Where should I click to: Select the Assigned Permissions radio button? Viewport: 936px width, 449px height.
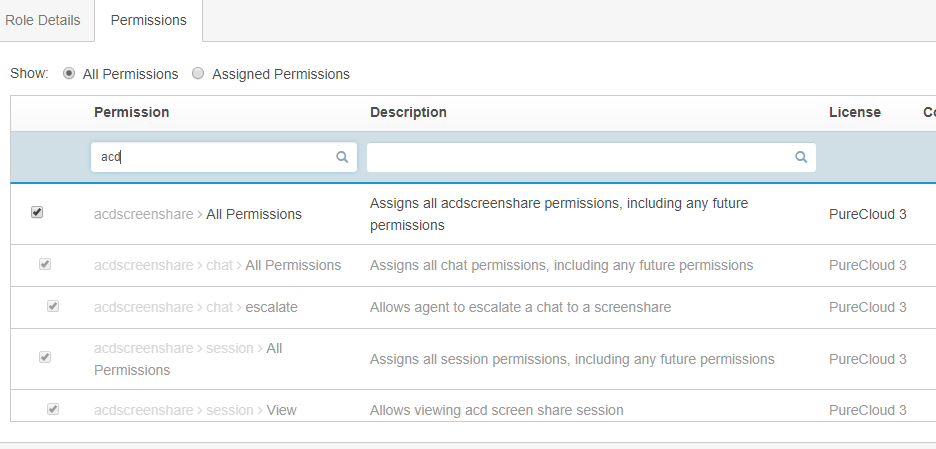click(198, 74)
